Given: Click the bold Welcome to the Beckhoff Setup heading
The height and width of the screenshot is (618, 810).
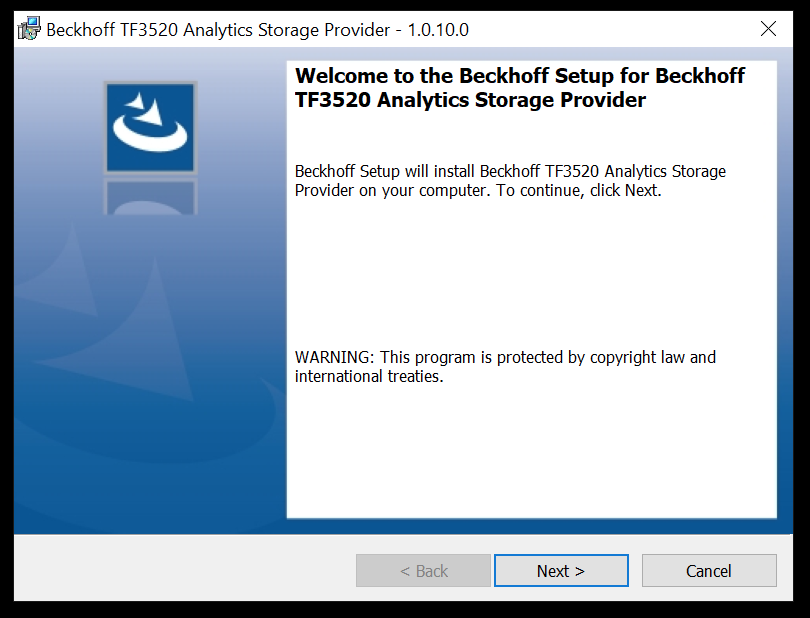Looking at the screenshot, I should (x=520, y=87).
